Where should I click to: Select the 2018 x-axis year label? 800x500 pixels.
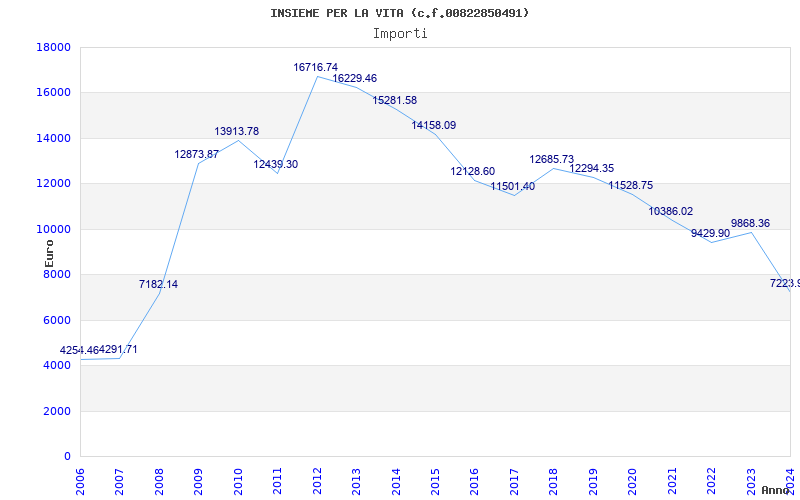(553, 479)
